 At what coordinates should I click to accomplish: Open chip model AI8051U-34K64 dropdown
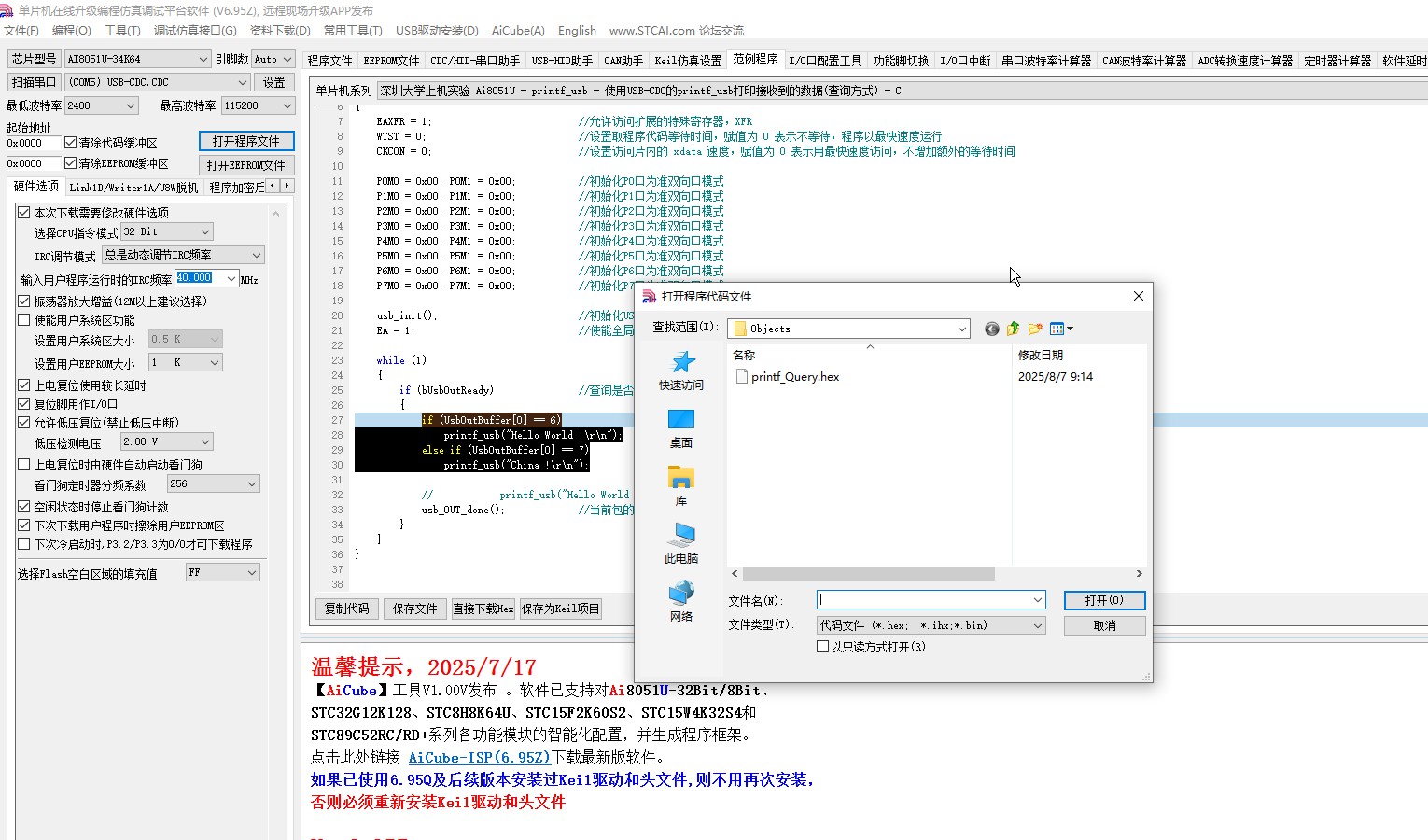point(138,59)
